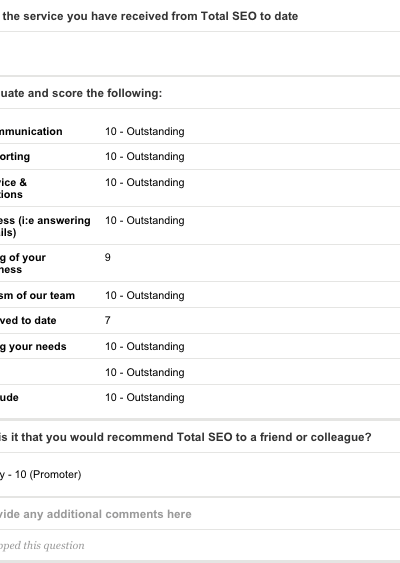Click the 'sm of our team' Outstanding score

click(145, 296)
